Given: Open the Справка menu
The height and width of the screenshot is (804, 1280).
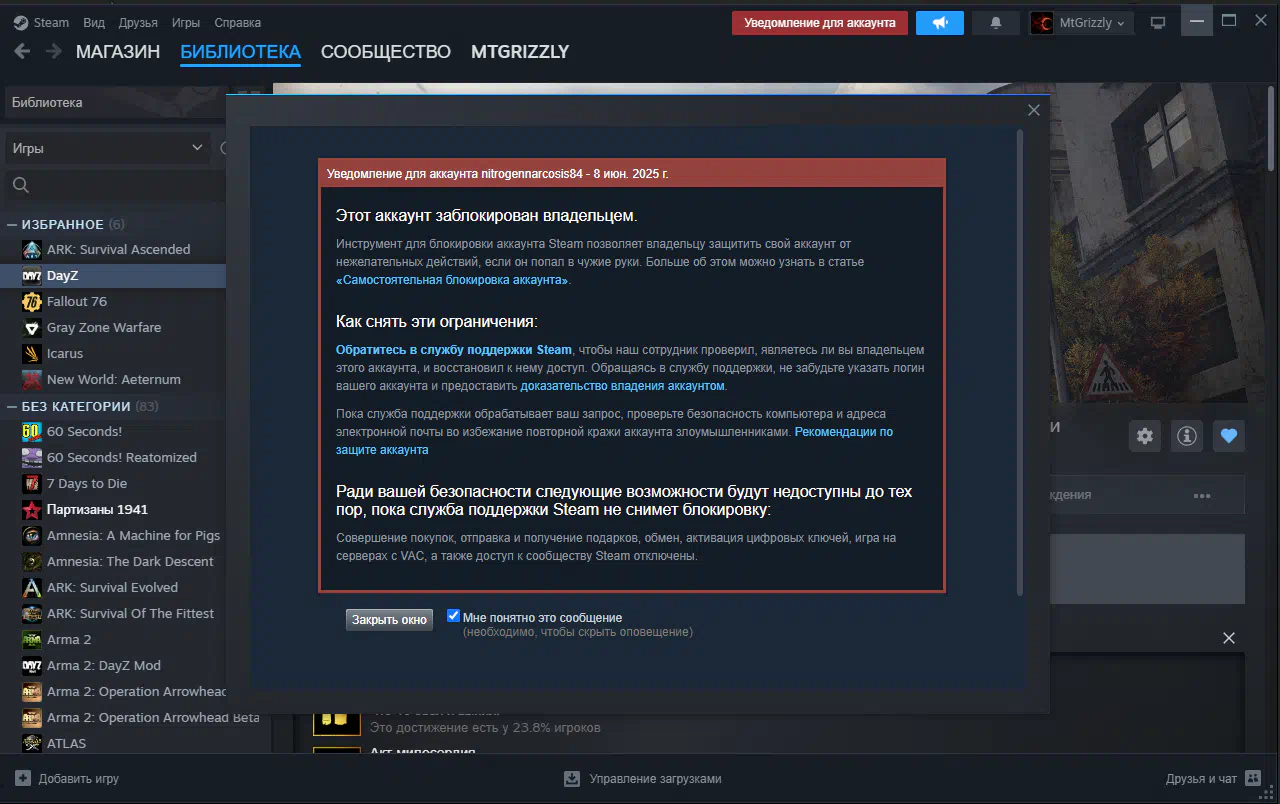Looking at the screenshot, I should click(238, 22).
